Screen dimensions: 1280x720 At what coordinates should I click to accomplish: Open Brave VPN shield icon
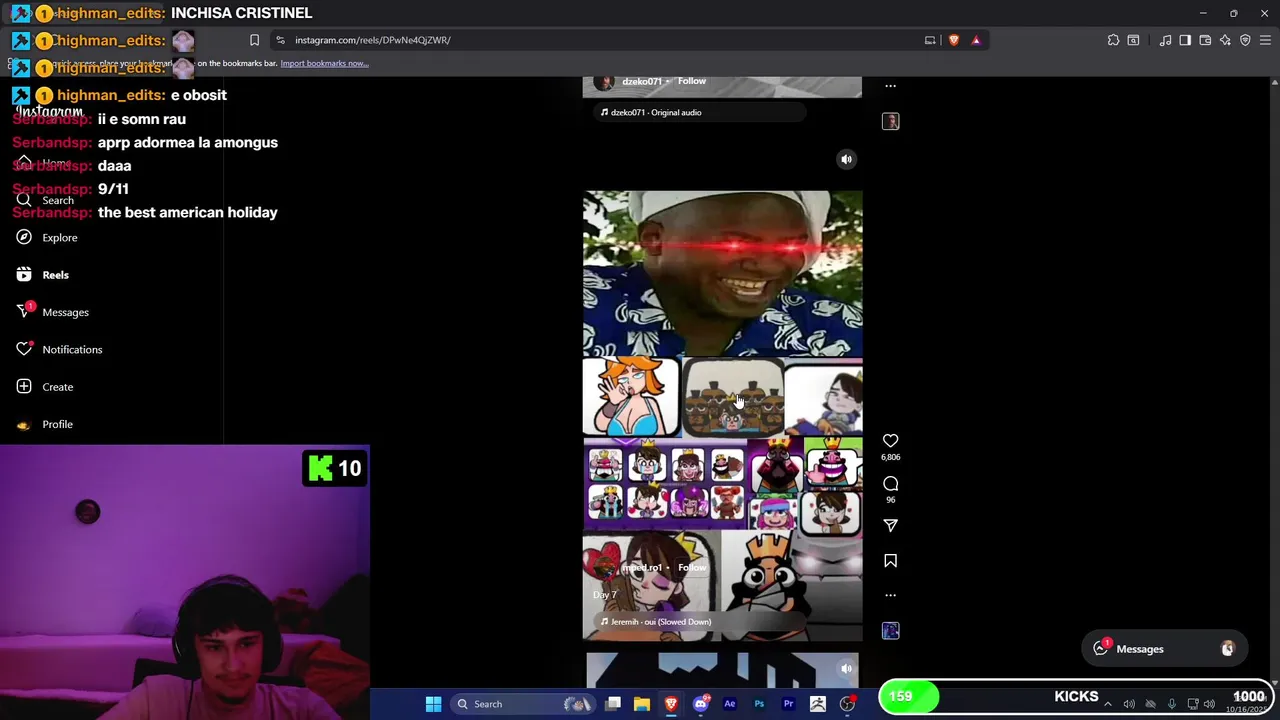[x=1245, y=40]
